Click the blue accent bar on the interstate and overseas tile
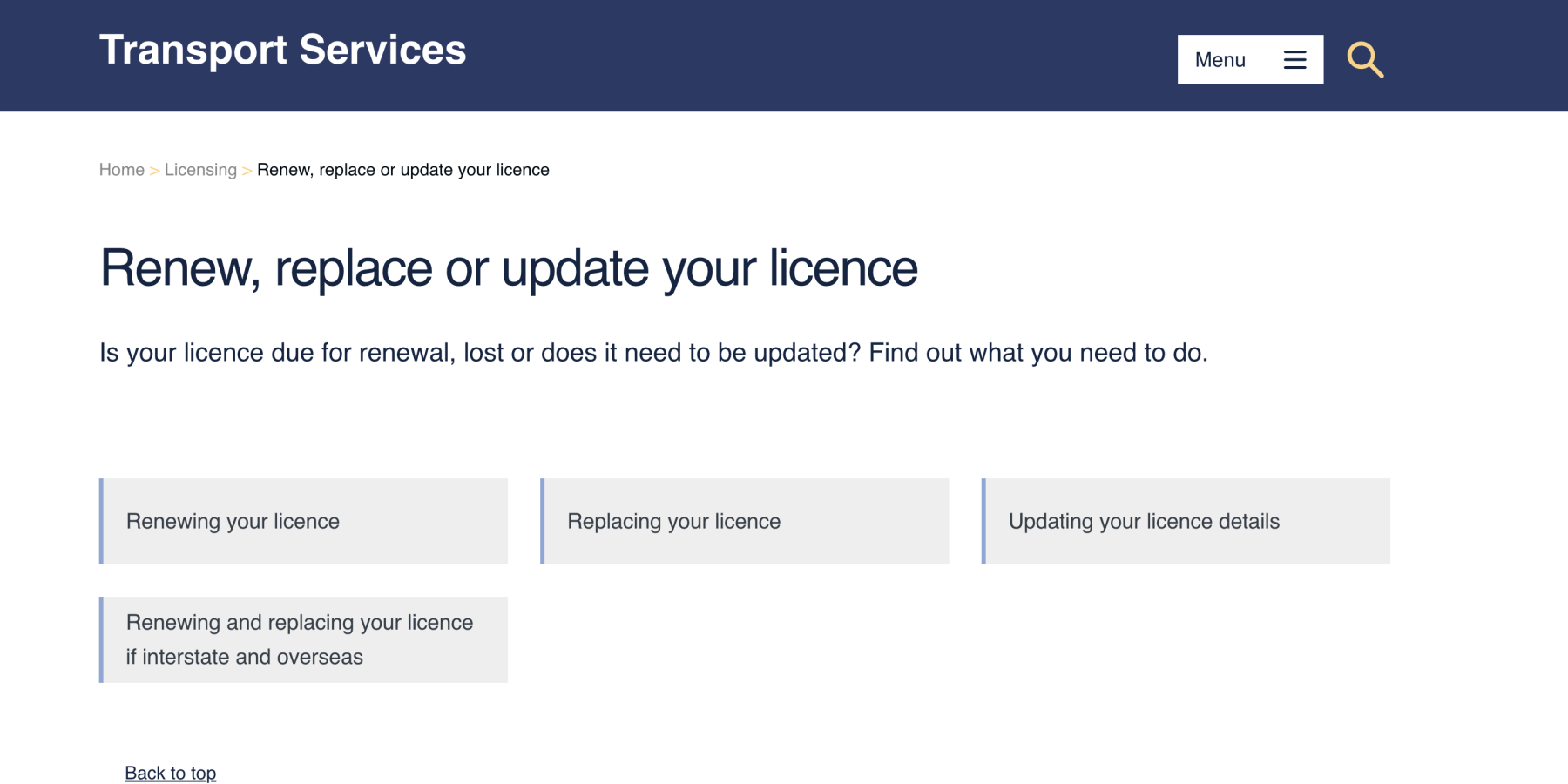The image size is (1568, 784). (x=102, y=639)
